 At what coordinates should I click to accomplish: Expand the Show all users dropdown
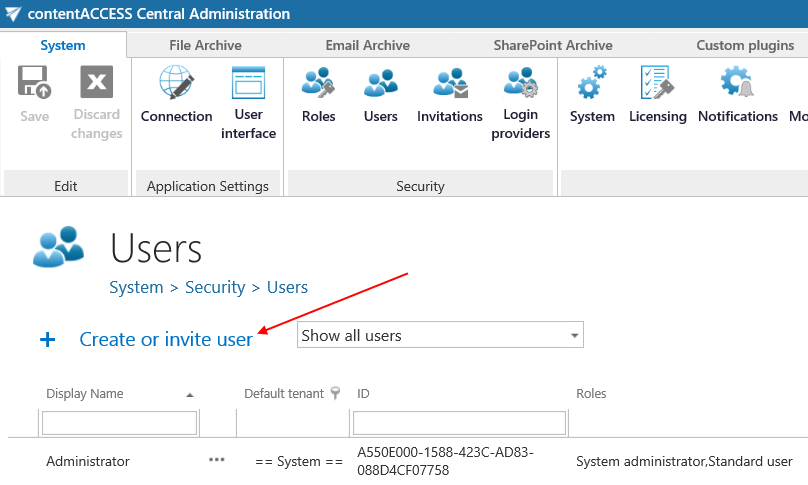pyautogui.click(x=574, y=336)
